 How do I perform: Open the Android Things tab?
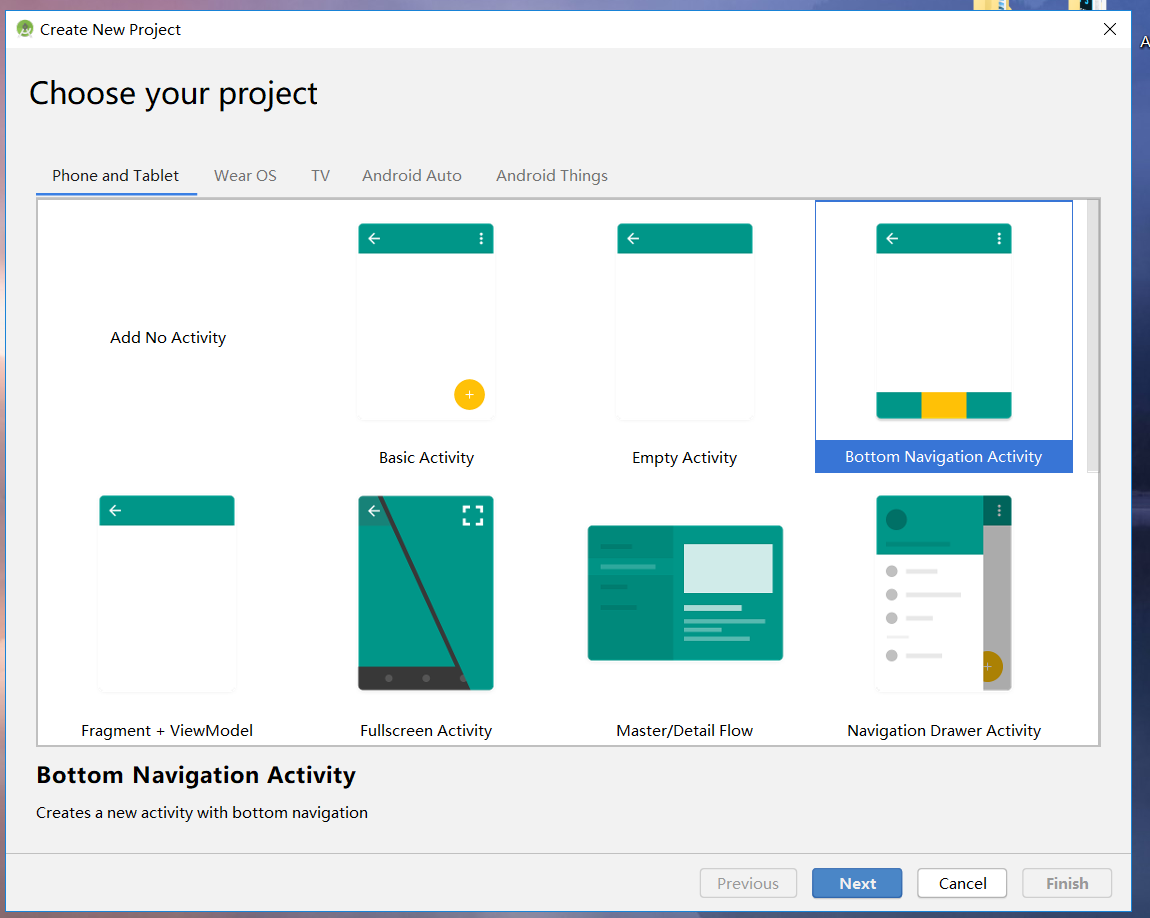click(x=551, y=175)
